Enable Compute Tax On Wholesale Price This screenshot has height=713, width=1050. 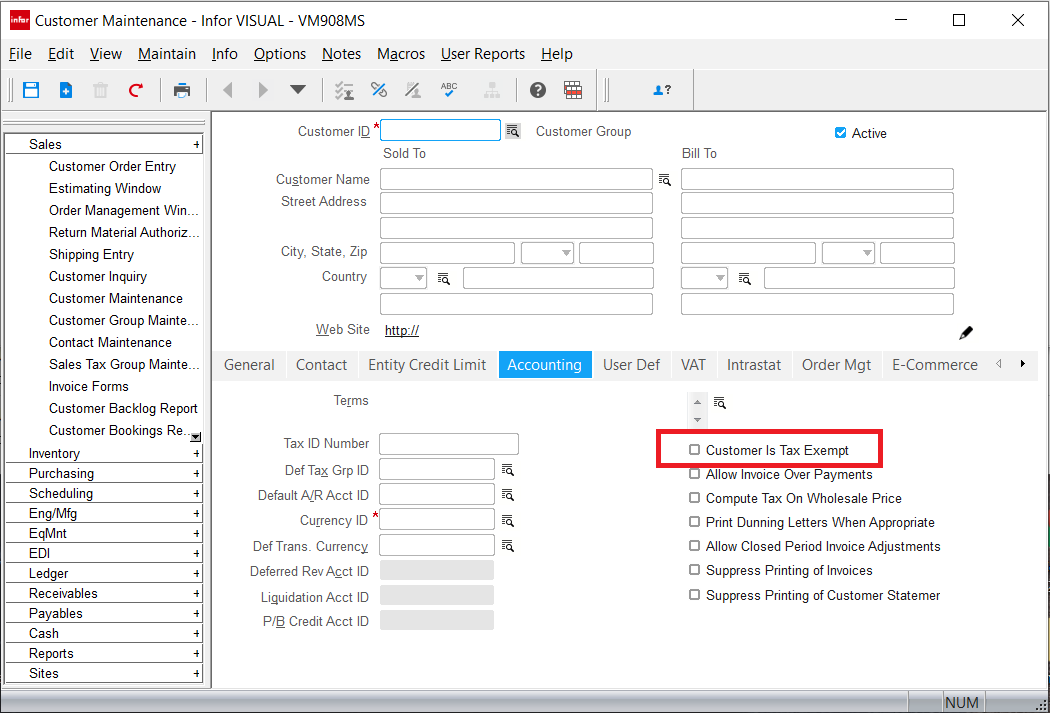tap(694, 498)
